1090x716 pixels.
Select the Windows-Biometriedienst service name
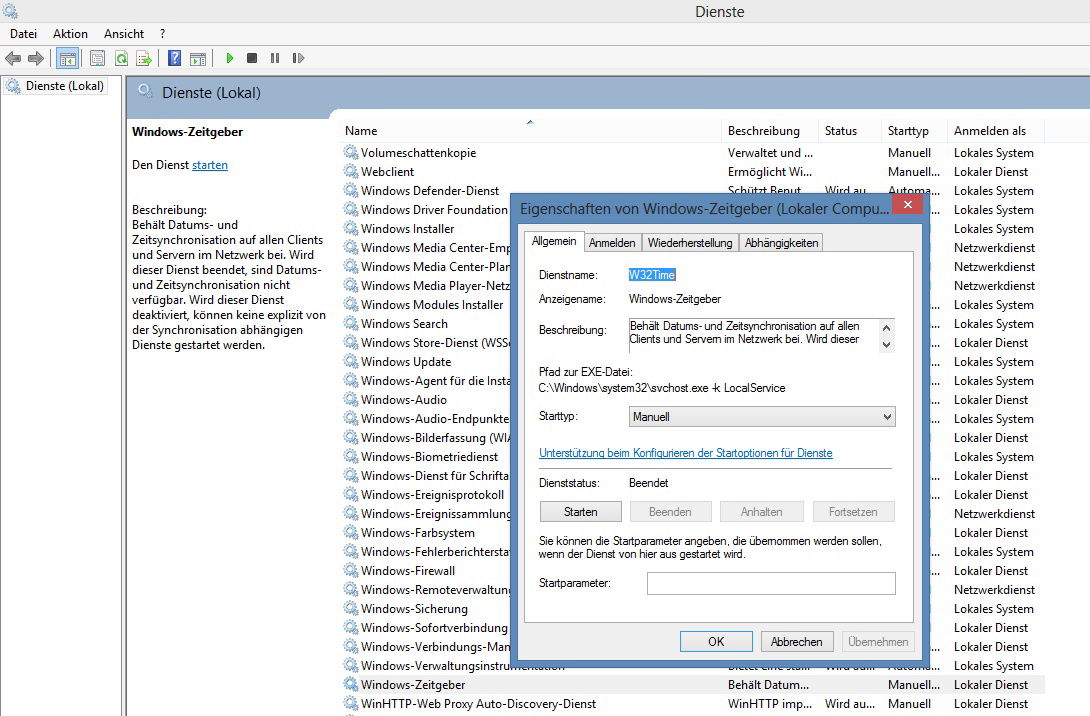point(430,457)
